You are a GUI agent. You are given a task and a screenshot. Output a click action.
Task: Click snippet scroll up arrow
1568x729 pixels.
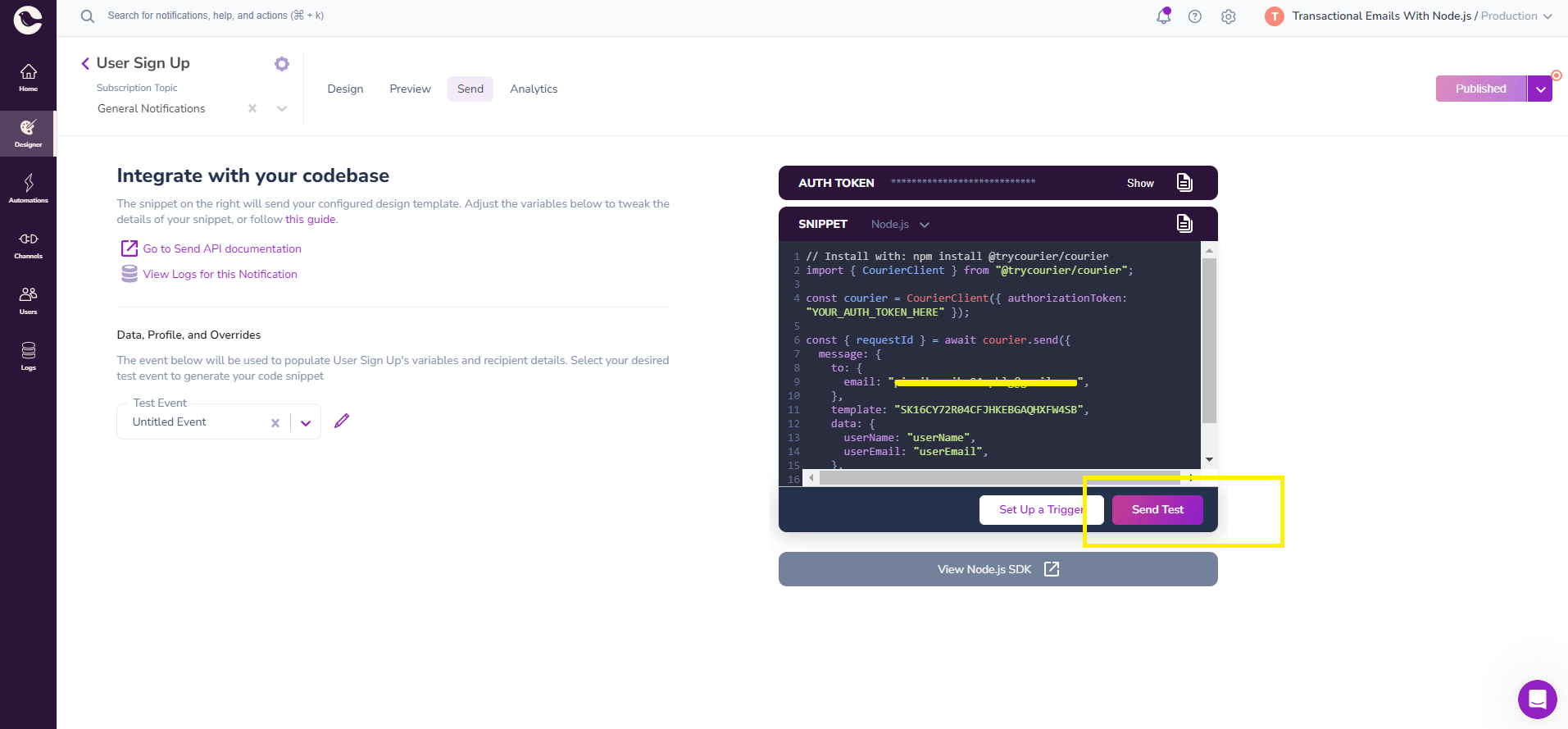1209,250
